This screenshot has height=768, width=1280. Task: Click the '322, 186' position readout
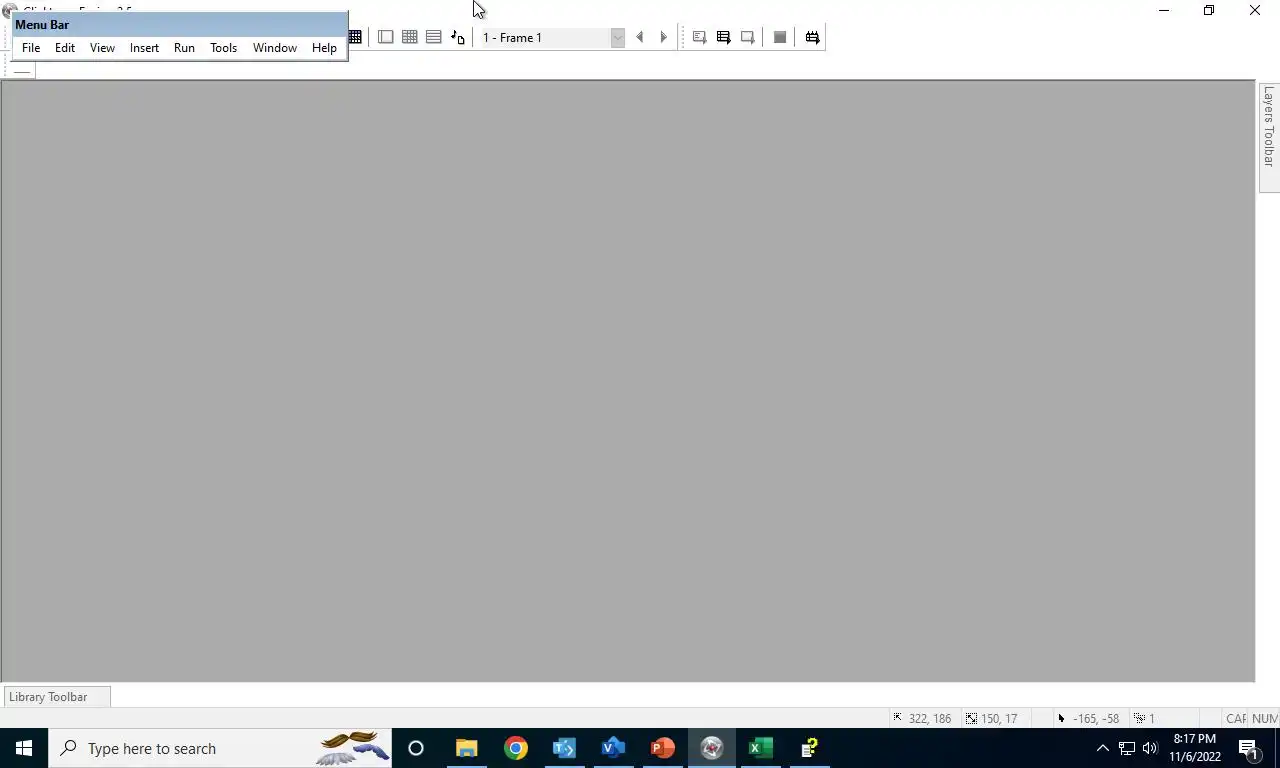click(922, 718)
